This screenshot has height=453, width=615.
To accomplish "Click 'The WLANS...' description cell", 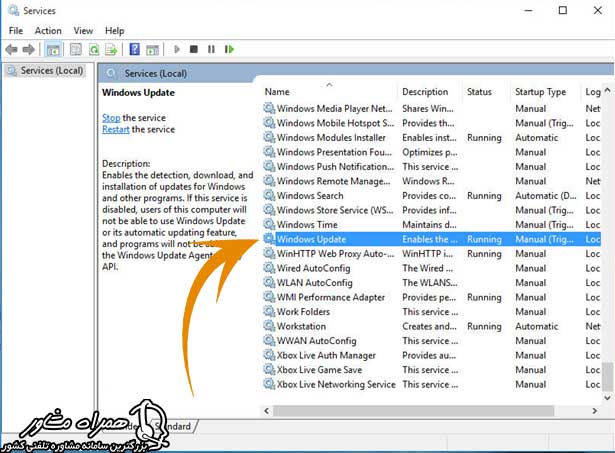I will 429,282.
